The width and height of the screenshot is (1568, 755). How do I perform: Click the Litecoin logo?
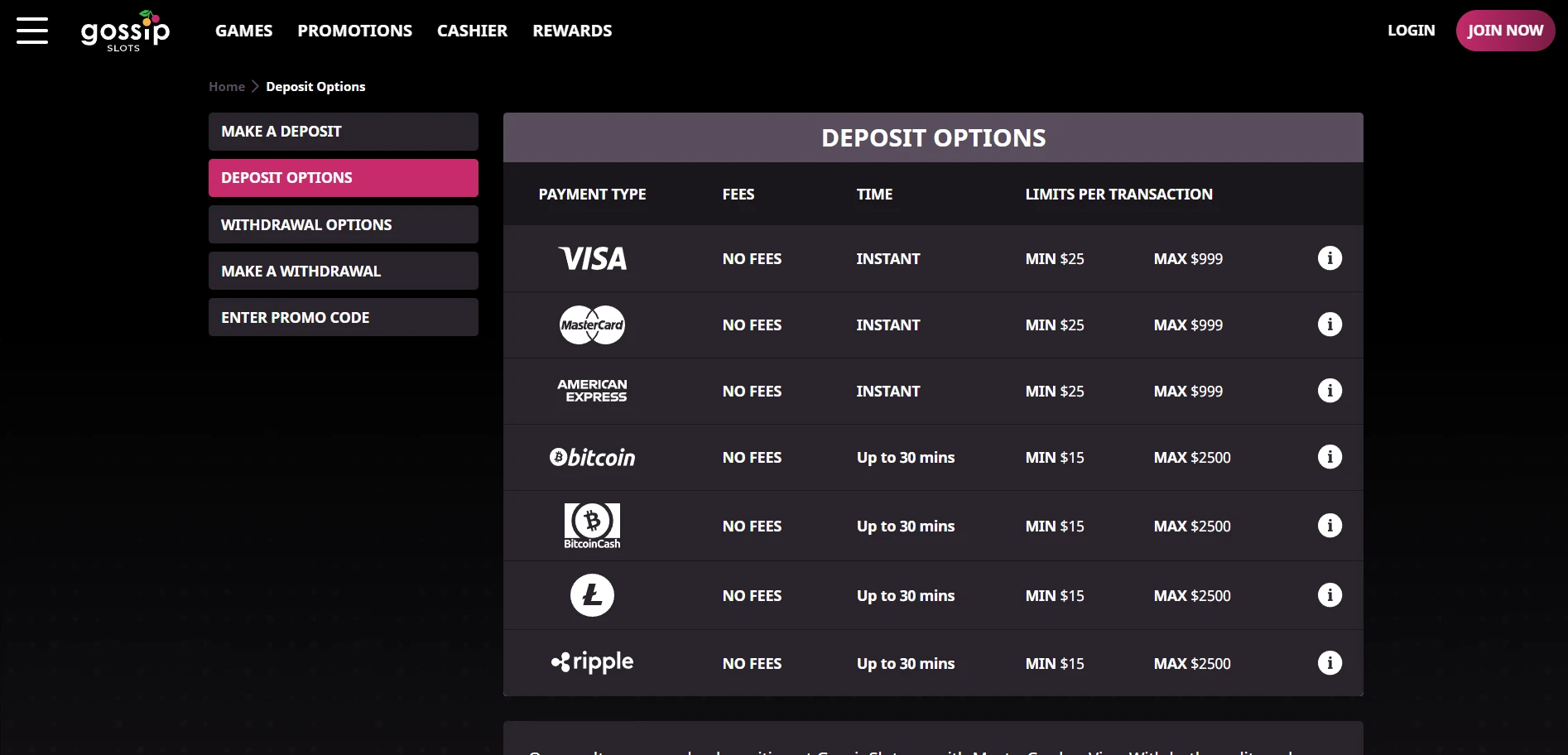(x=592, y=595)
